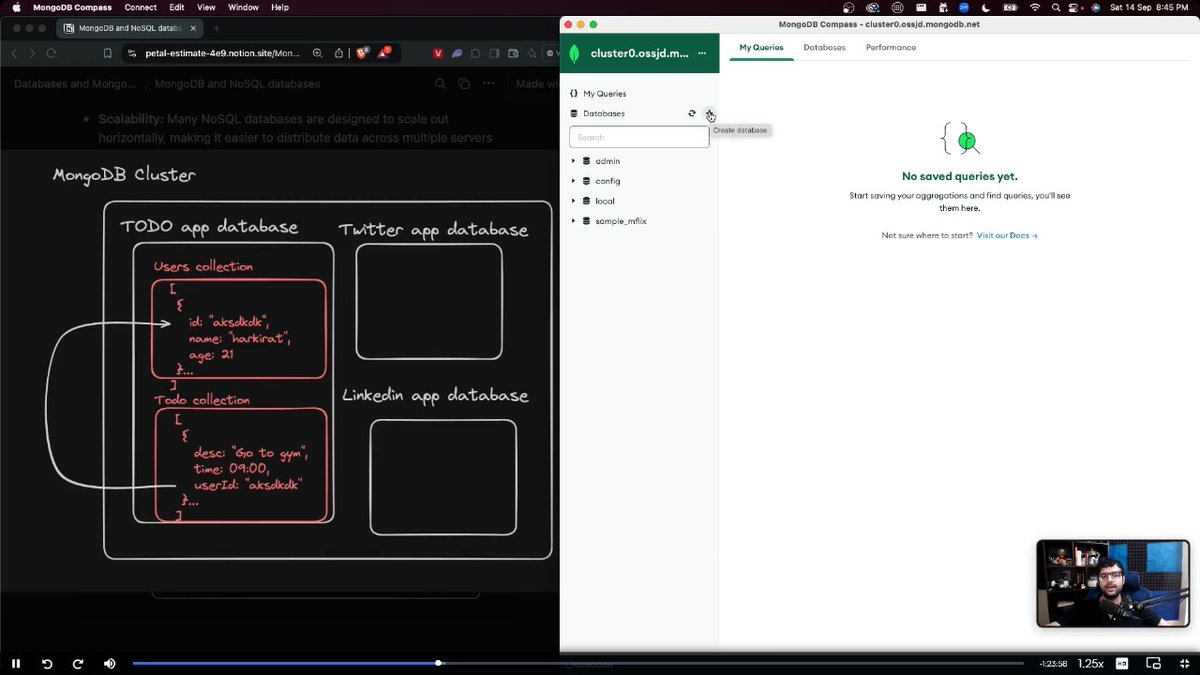Enable picture-in-picture mode icon

click(x=1153, y=663)
